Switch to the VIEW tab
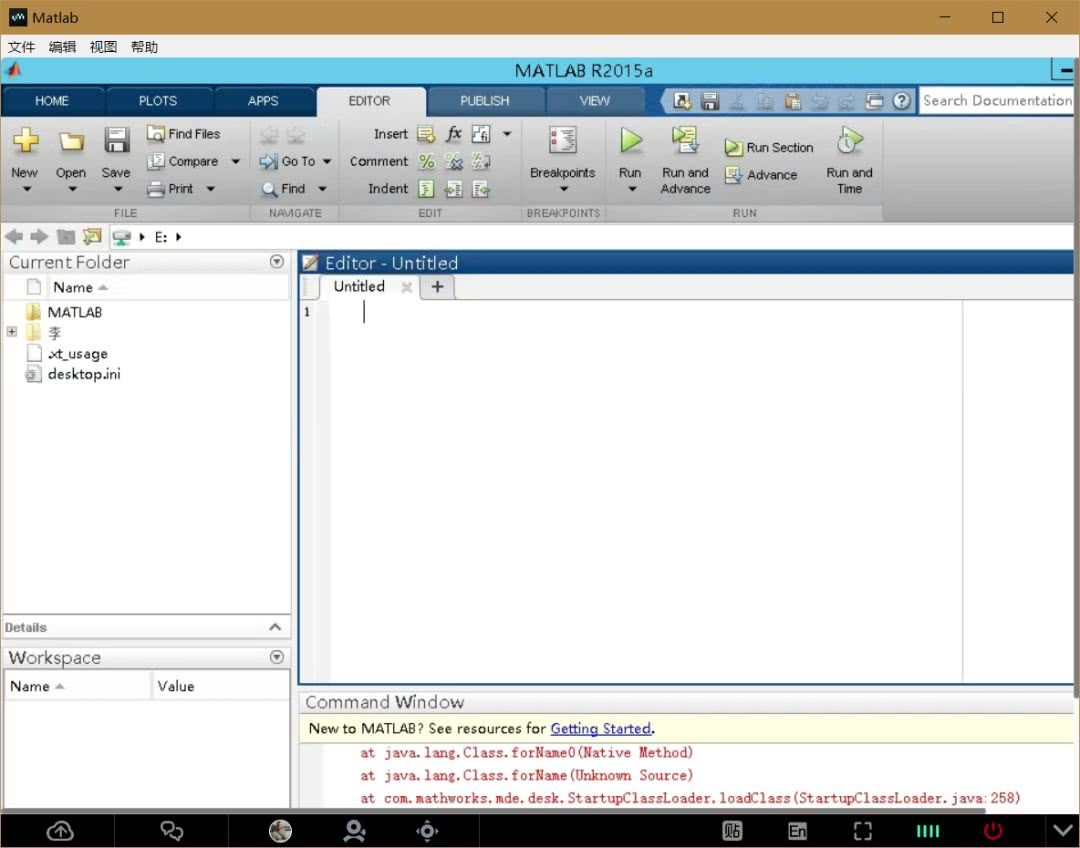This screenshot has width=1080, height=848. click(594, 101)
